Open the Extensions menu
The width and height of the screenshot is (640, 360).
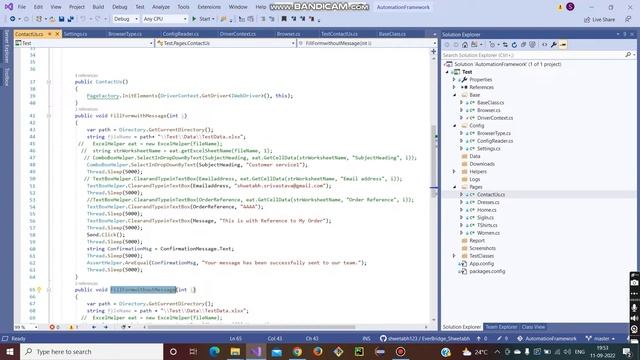point(209,7)
